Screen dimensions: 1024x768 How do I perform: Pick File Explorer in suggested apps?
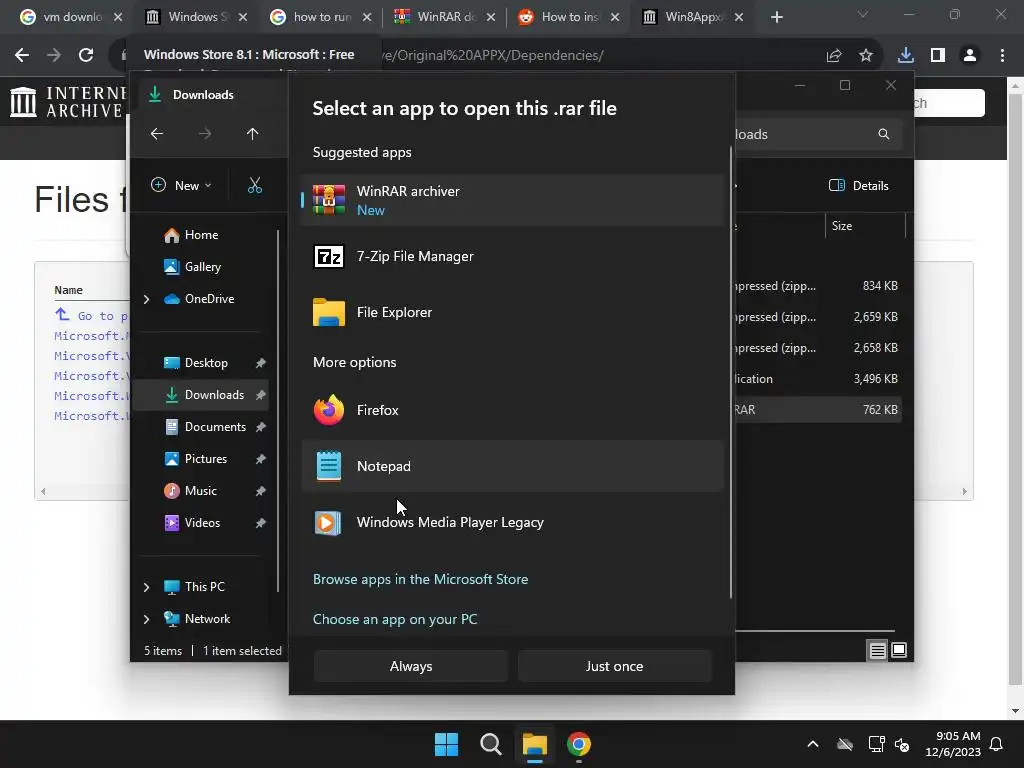pyautogui.click(x=513, y=312)
